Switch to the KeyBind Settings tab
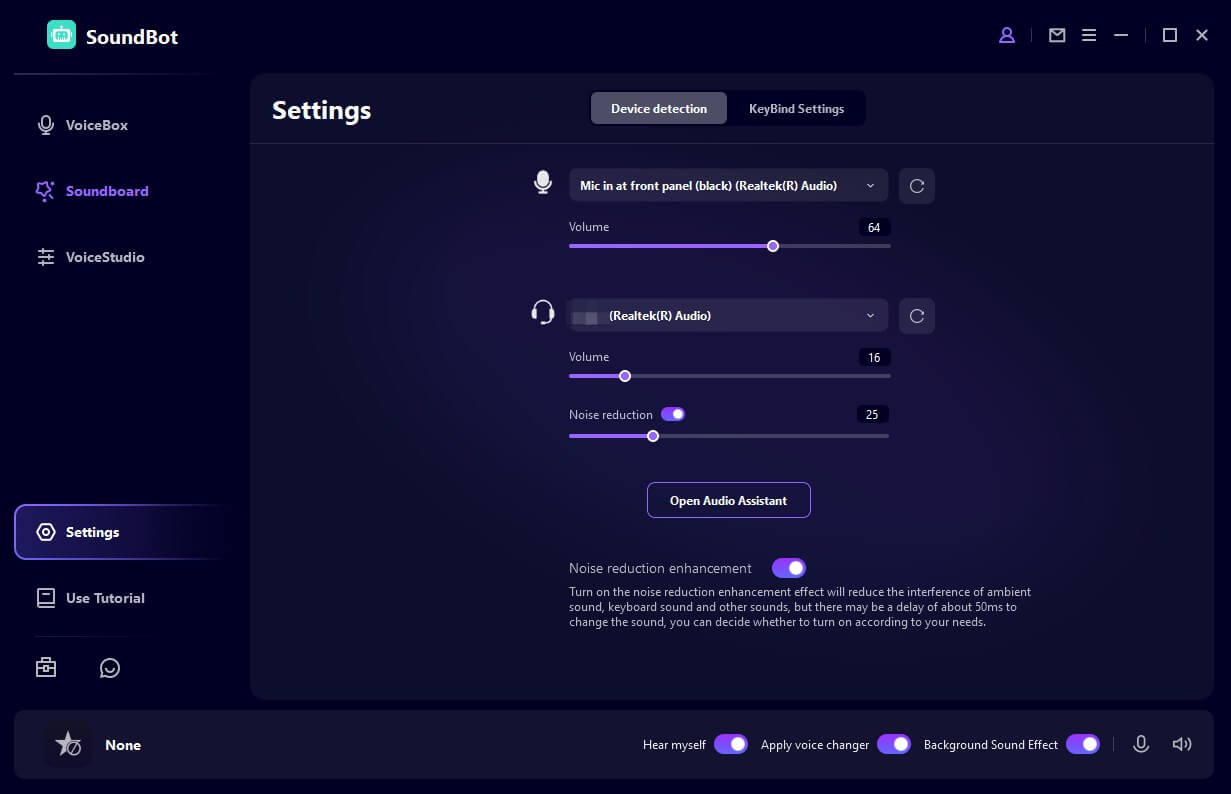This screenshot has height=794, width=1231. point(796,109)
